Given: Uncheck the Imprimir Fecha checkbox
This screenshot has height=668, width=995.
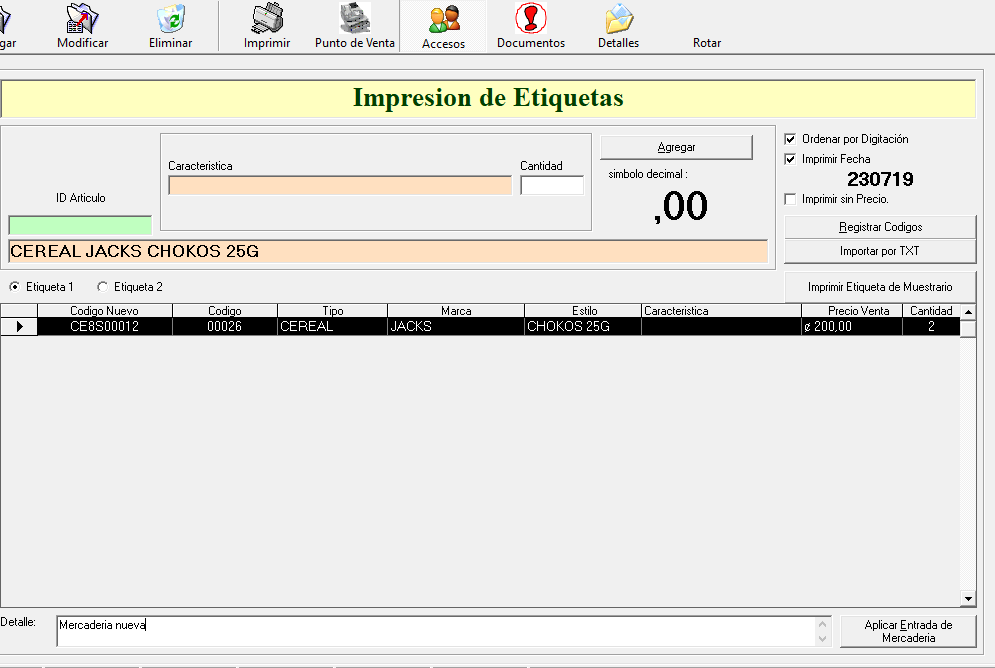Looking at the screenshot, I should coord(791,159).
